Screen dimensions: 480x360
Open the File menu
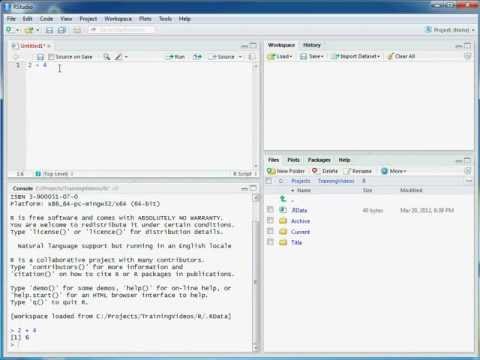click(x=11, y=19)
